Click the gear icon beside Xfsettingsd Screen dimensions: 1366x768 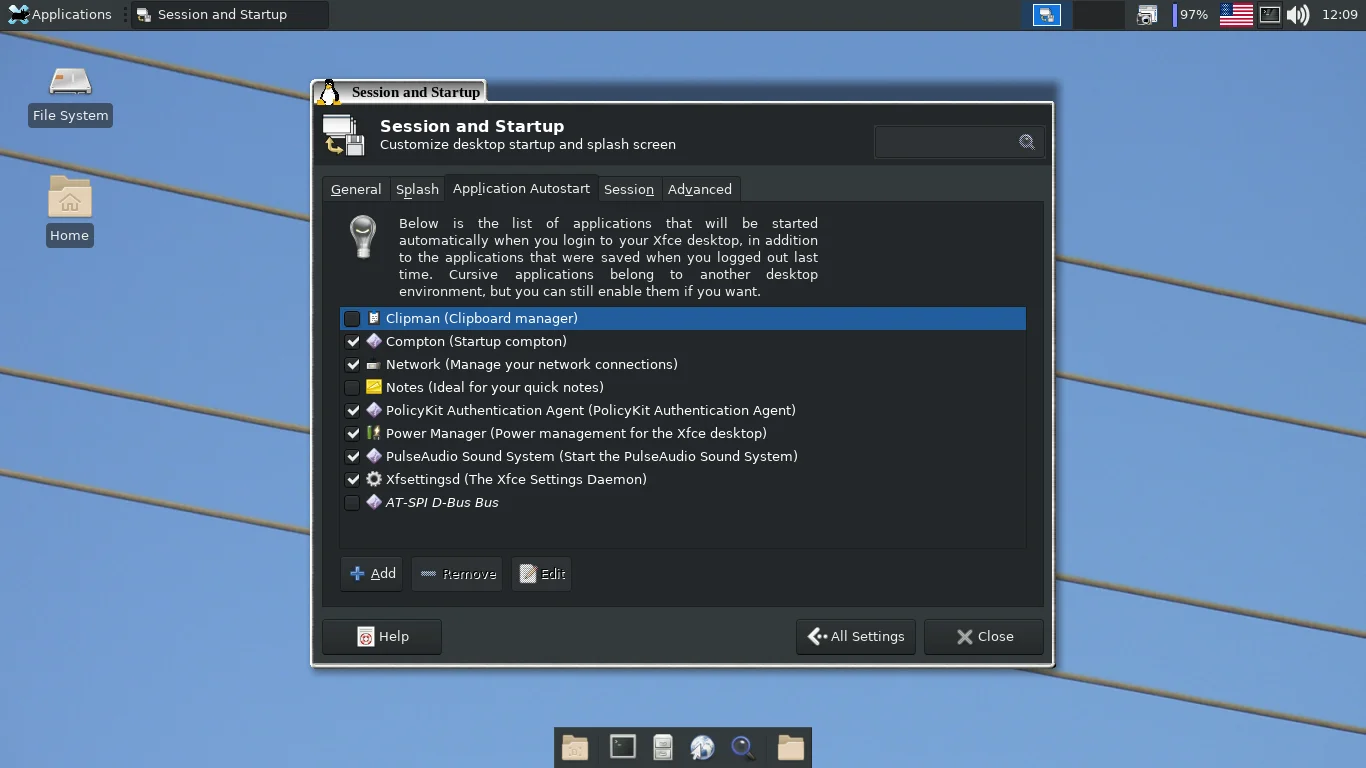pyautogui.click(x=374, y=479)
